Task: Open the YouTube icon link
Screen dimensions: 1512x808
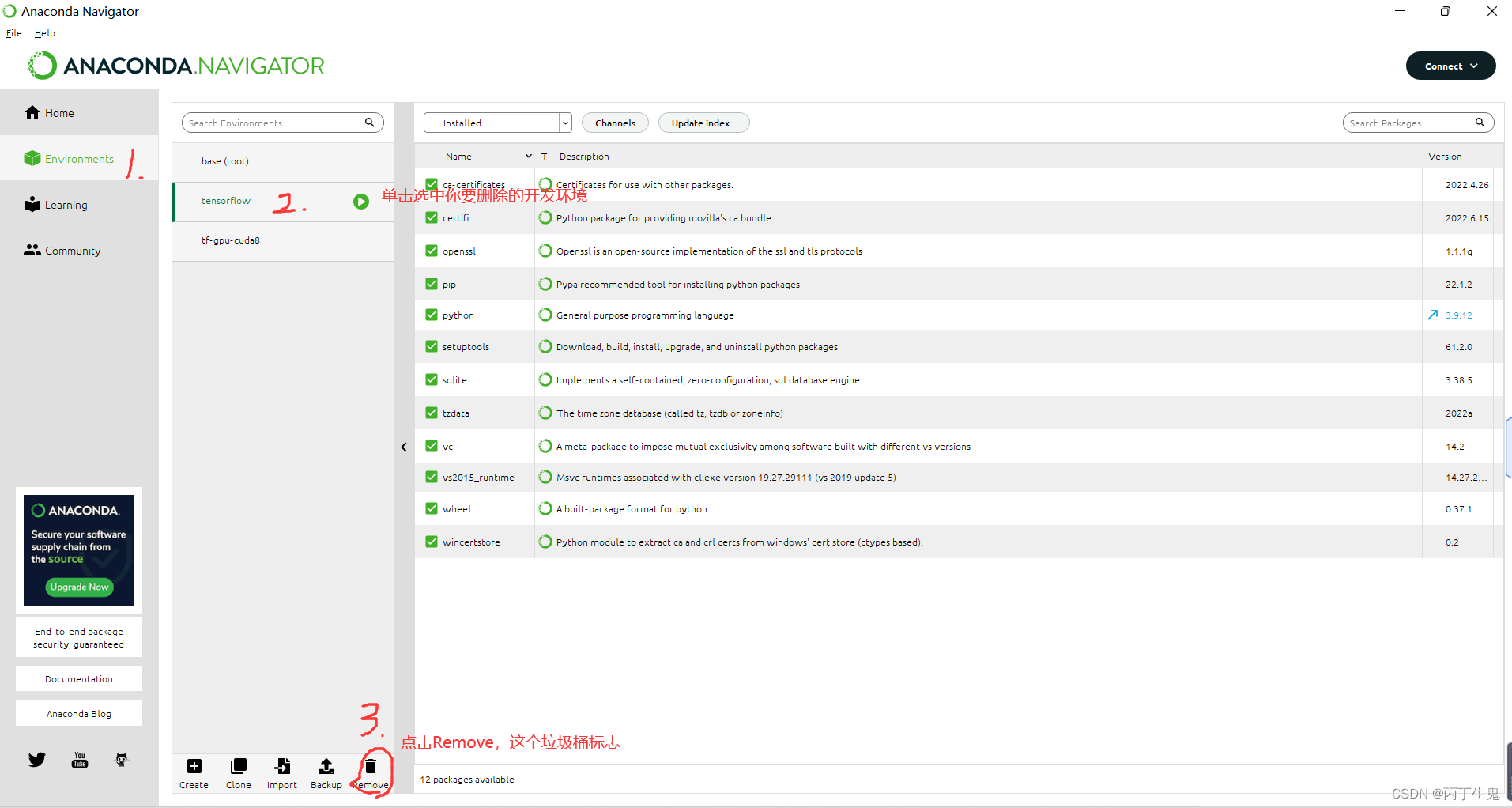Action: (80, 760)
